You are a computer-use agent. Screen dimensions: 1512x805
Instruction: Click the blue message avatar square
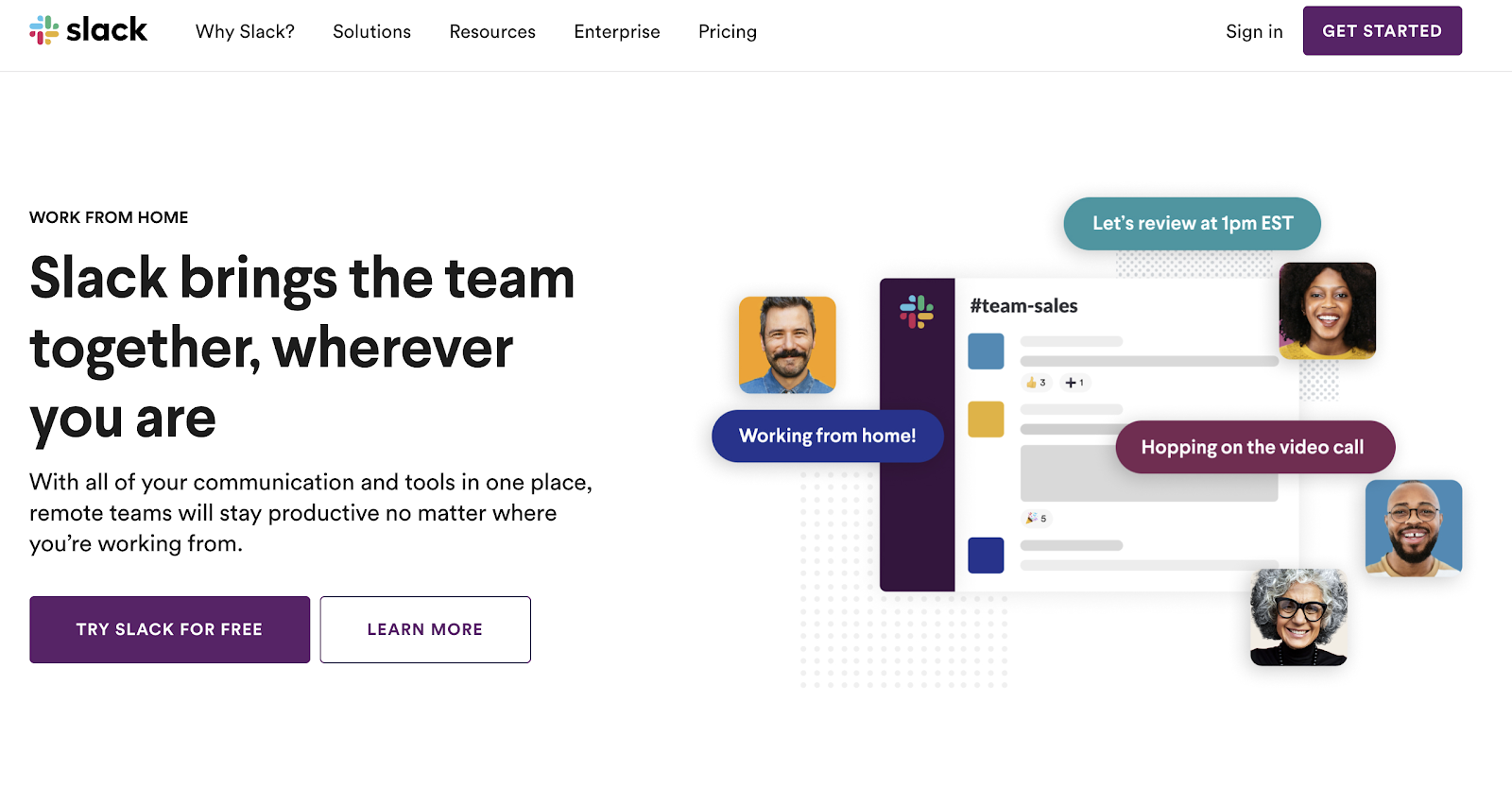986,351
